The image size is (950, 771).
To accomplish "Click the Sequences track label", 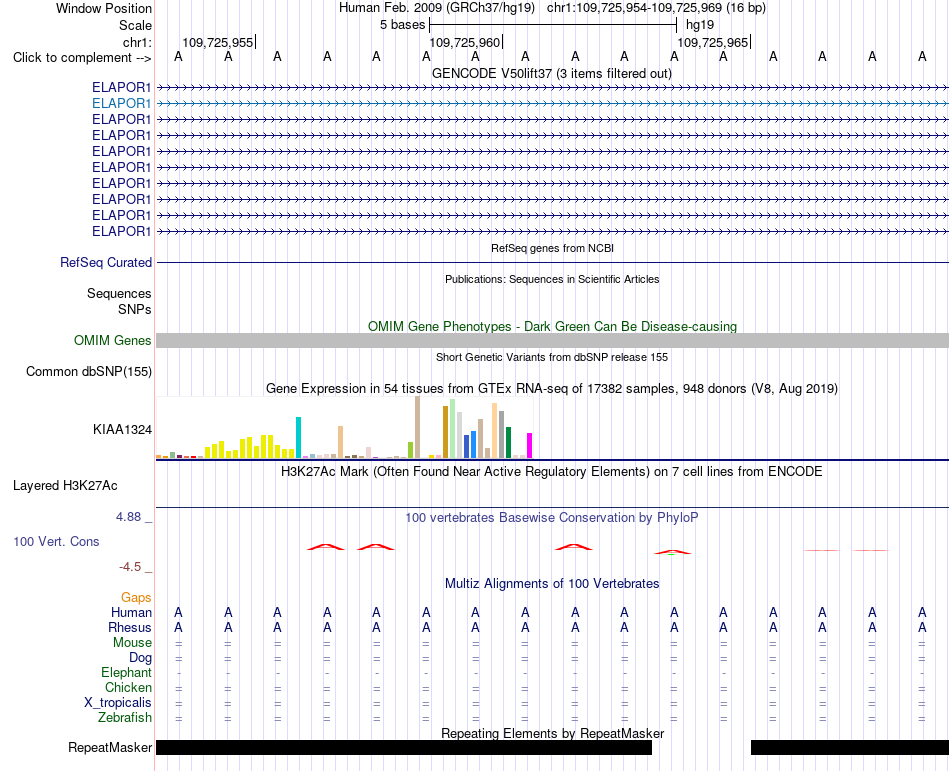I will pos(119,294).
